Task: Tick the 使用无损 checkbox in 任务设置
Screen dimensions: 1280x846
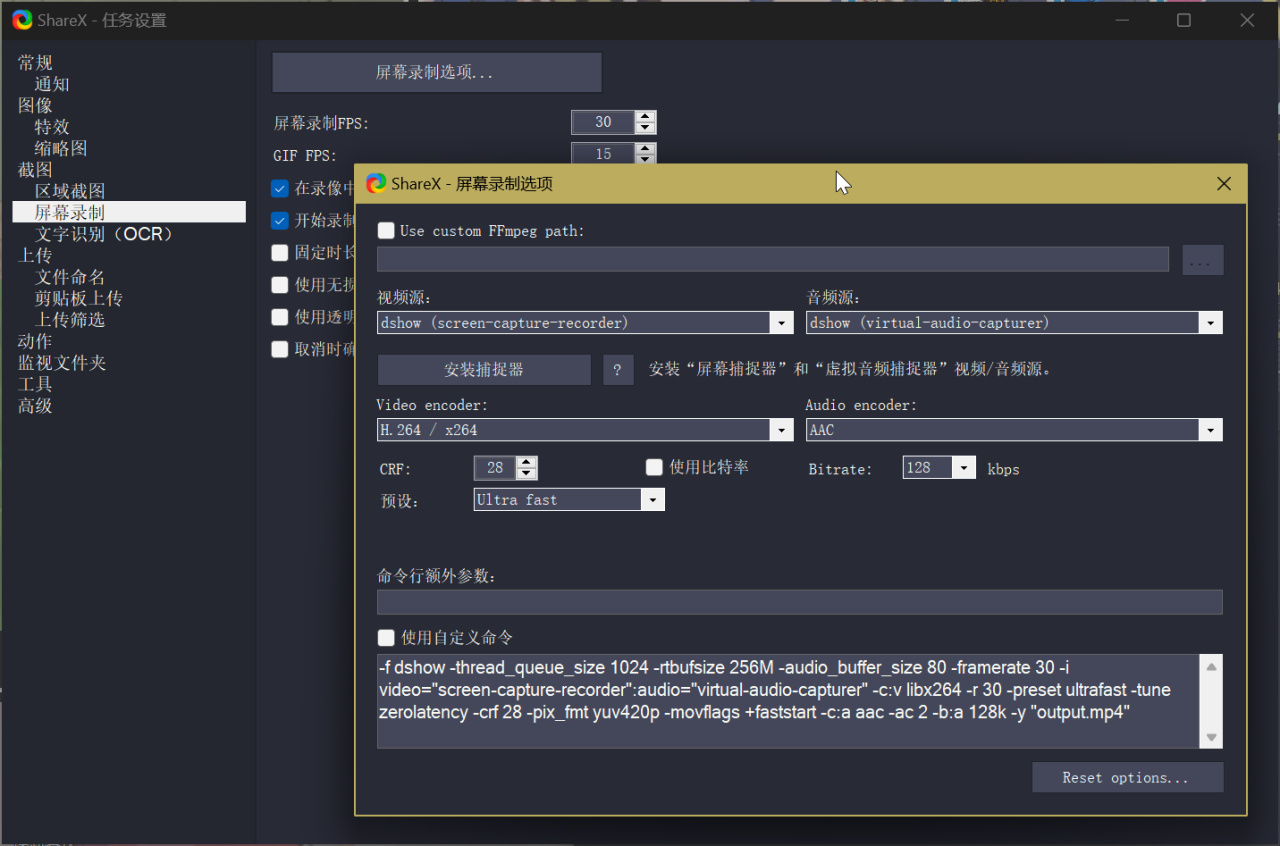Action: (x=280, y=285)
